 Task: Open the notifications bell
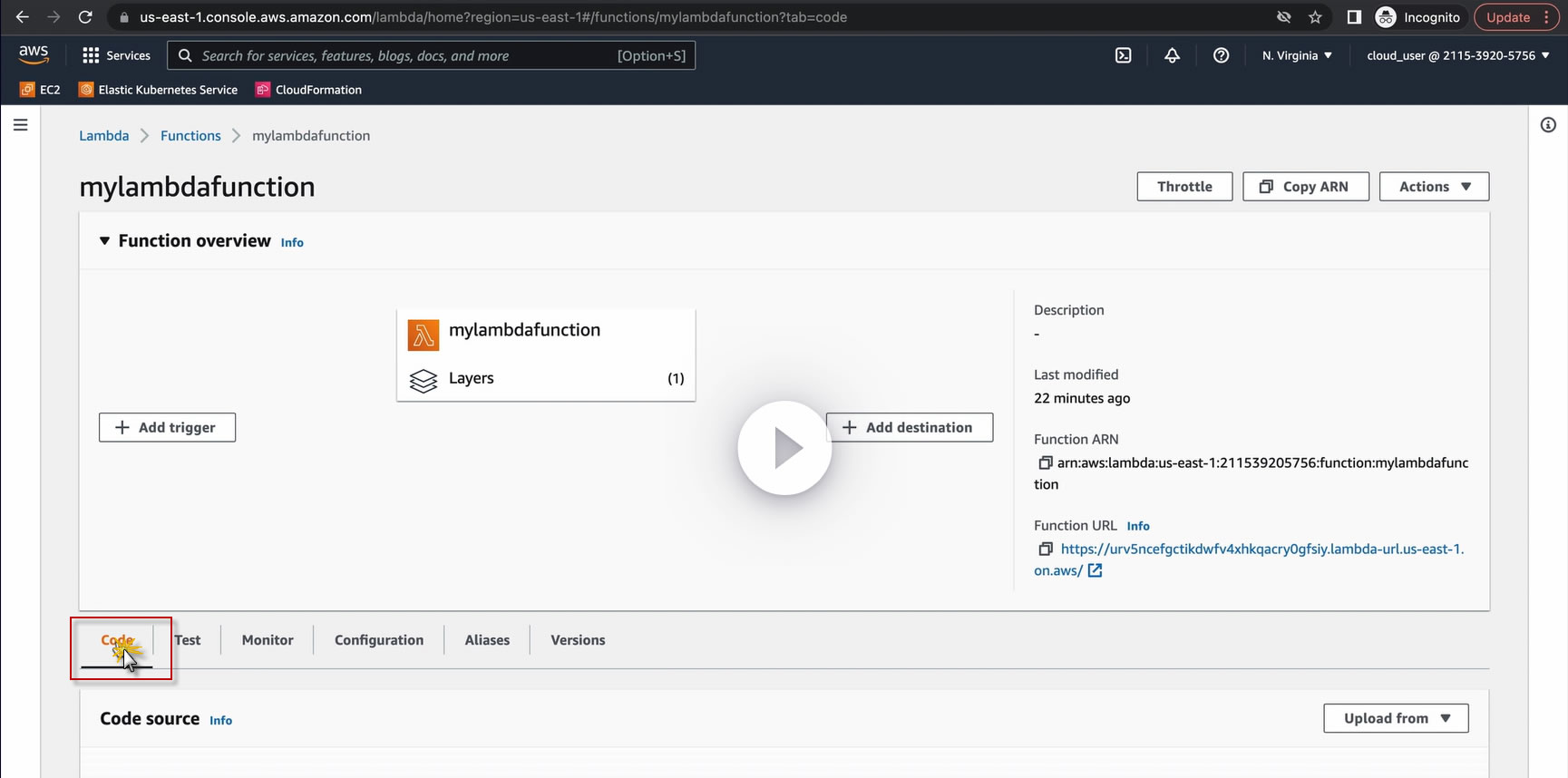[1172, 55]
